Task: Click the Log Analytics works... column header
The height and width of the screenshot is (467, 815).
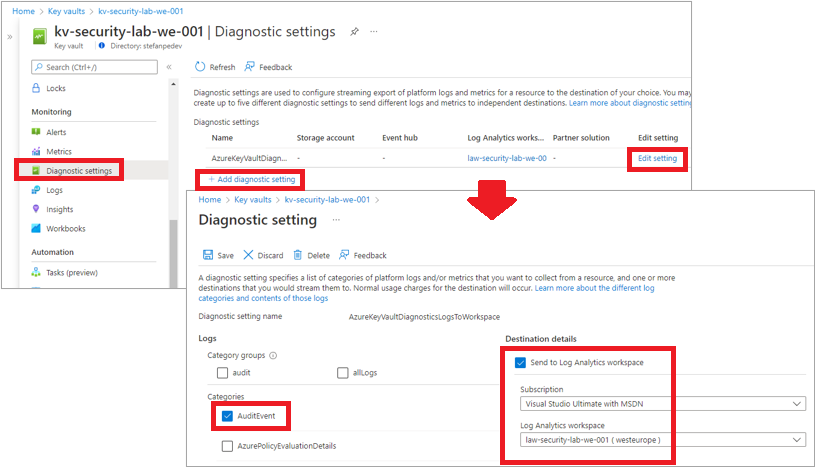Action: 505,138
